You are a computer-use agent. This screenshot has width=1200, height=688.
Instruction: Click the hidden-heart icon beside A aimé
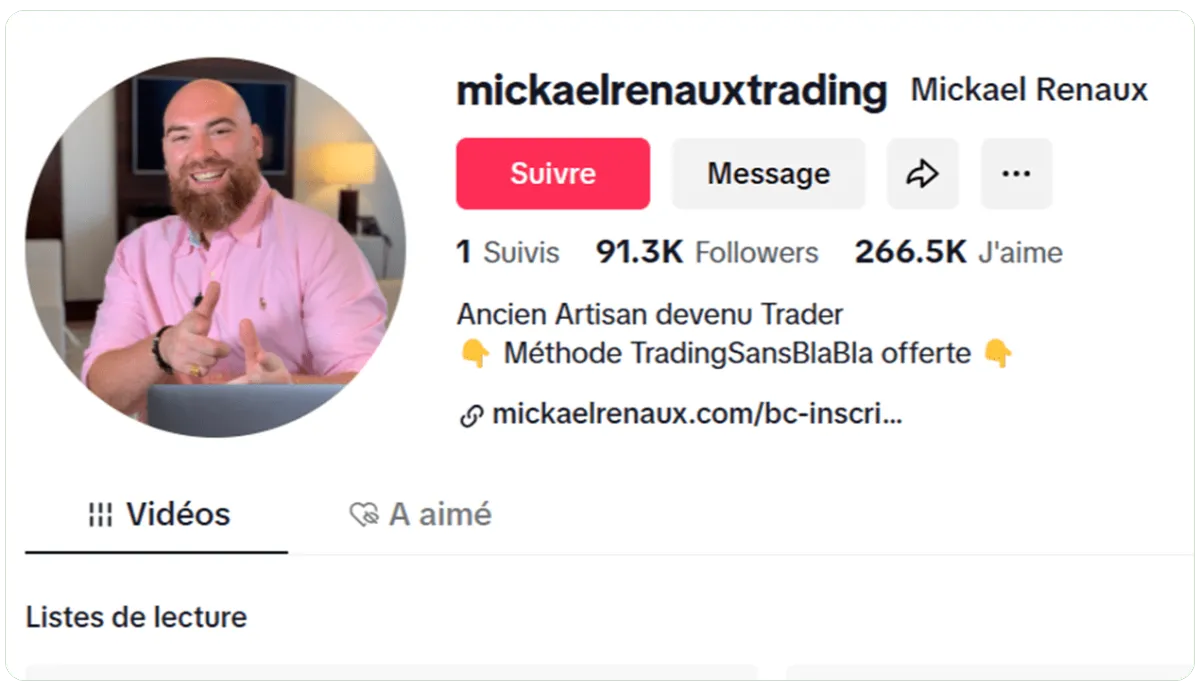(364, 515)
